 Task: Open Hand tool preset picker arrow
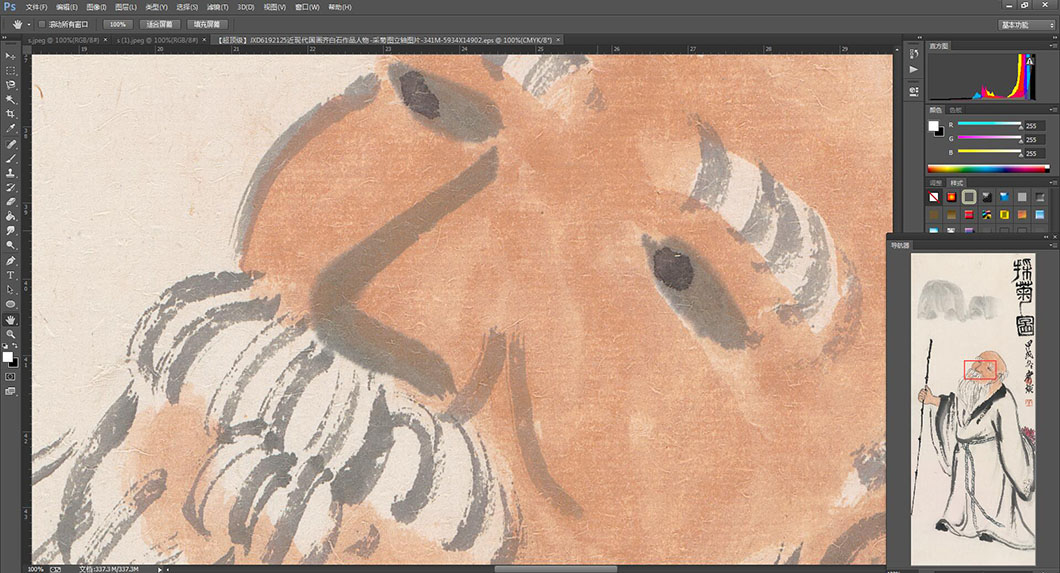(x=29, y=24)
